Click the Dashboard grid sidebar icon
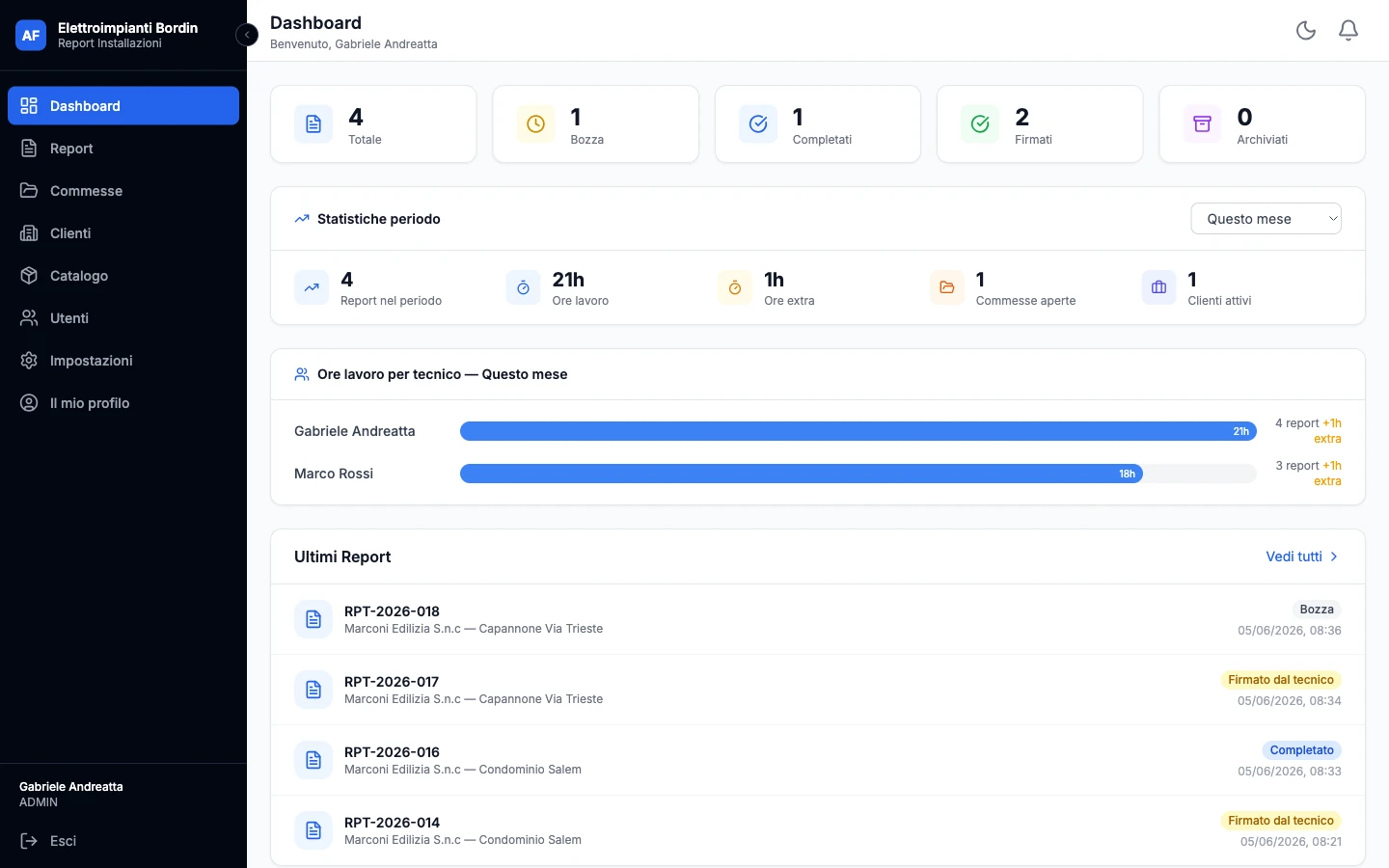The width and height of the screenshot is (1389, 868). [29, 106]
